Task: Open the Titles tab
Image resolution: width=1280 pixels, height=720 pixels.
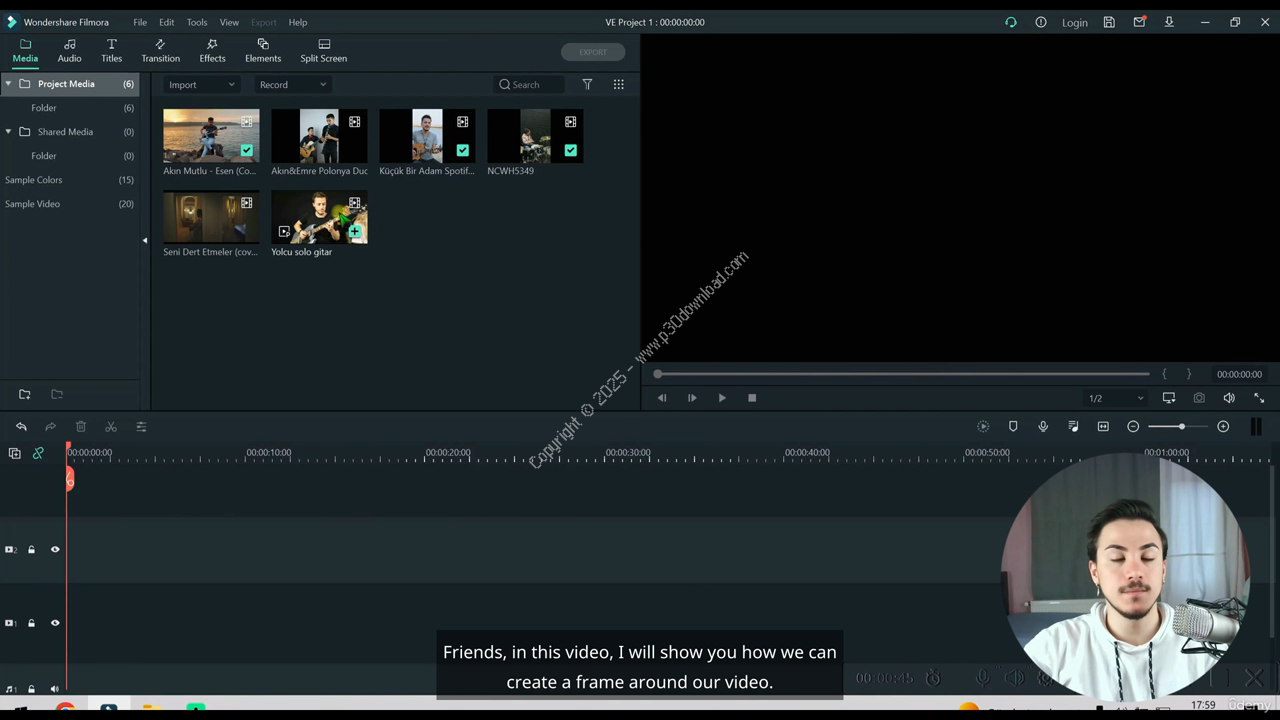Action: tap(111, 51)
